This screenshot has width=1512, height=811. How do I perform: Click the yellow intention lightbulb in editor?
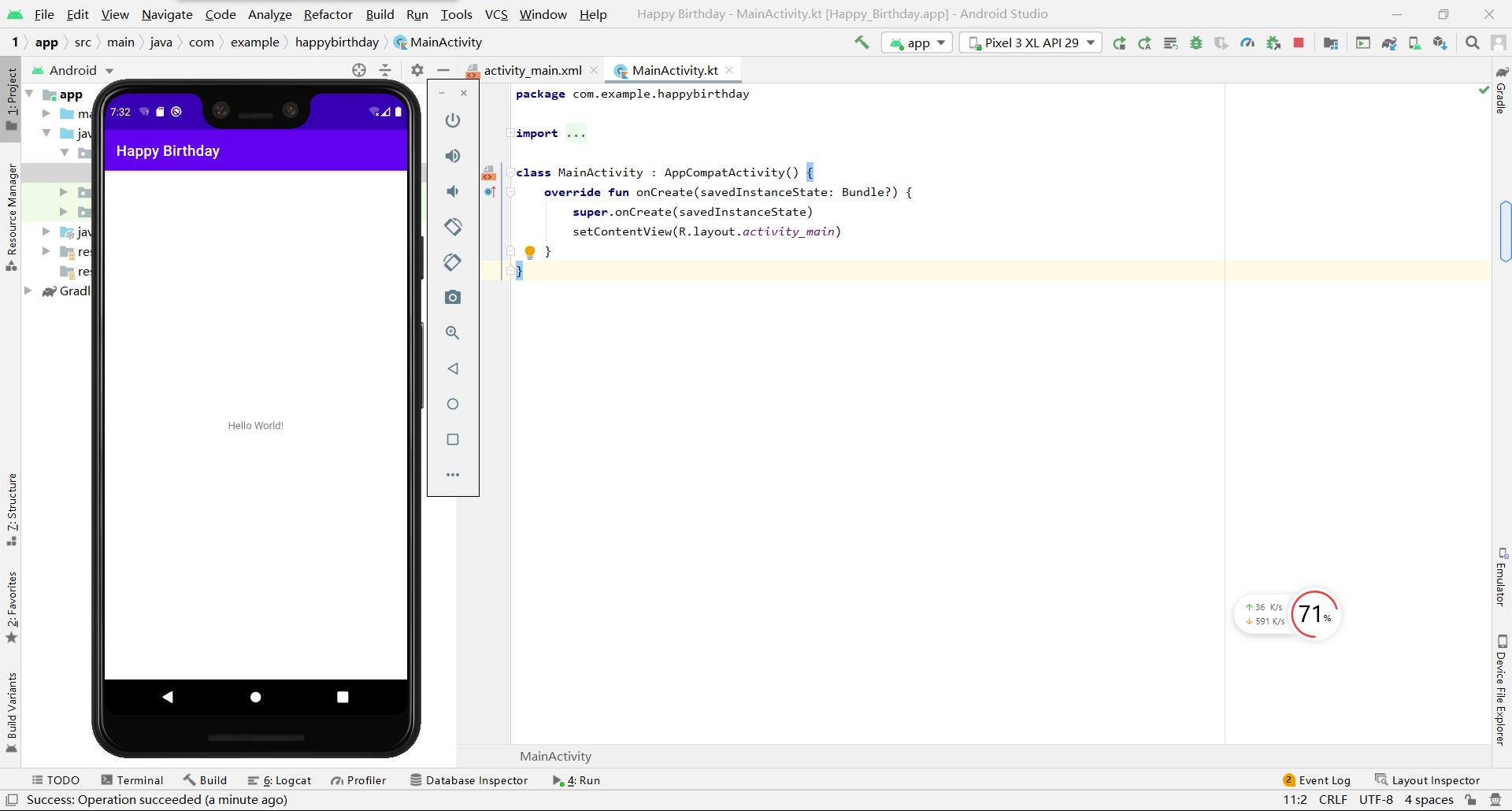[x=530, y=252]
